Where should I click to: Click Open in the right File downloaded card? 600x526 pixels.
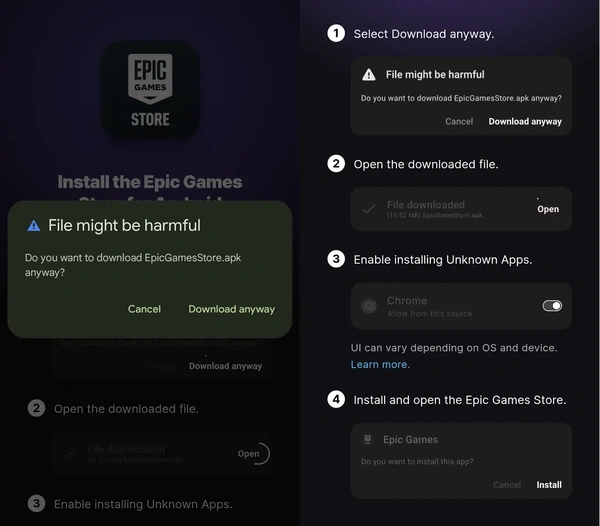click(x=548, y=209)
